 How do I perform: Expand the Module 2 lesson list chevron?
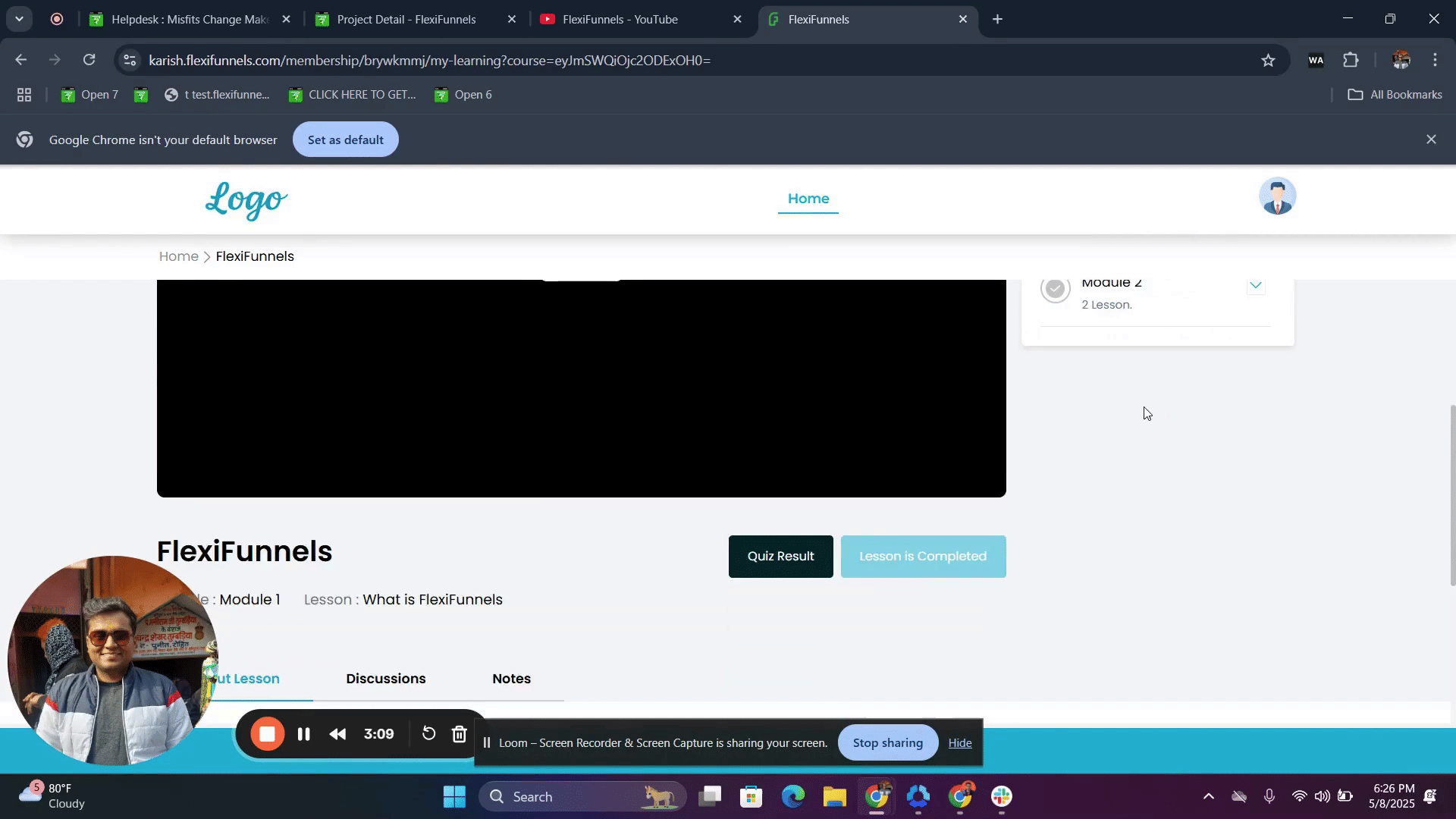pos(1256,286)
